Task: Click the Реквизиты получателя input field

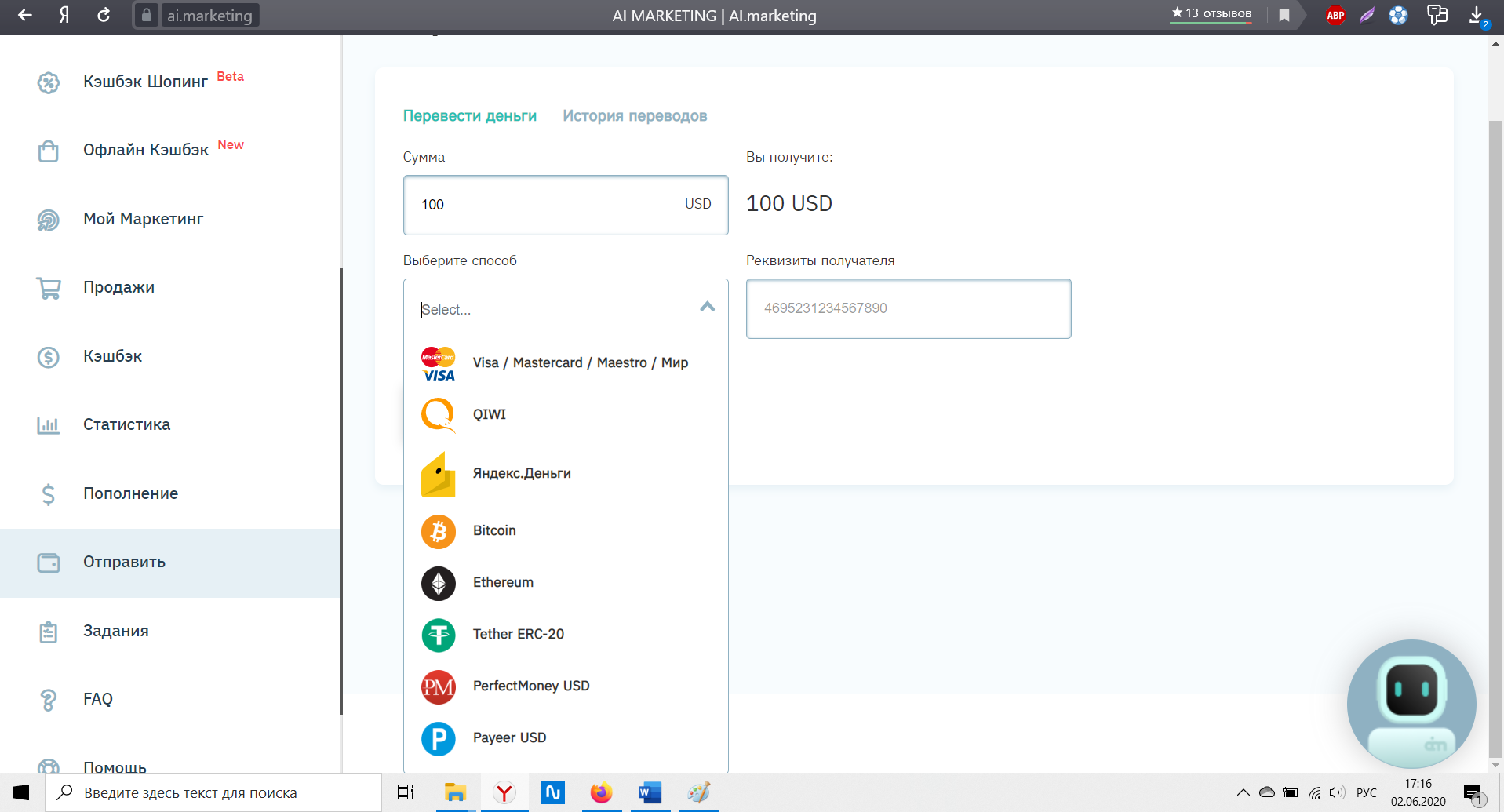Action: (x=909, y=308)
